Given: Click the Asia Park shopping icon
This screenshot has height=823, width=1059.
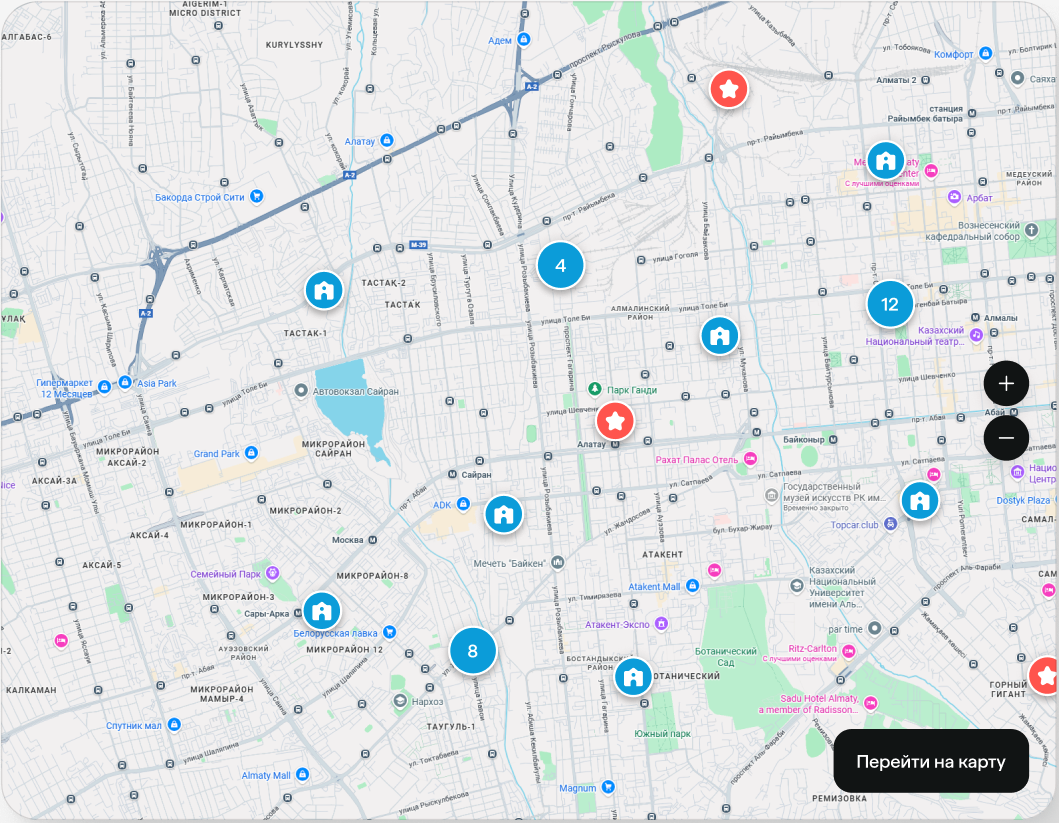Looking at the screenshot, I should click(x=125, y=382).
